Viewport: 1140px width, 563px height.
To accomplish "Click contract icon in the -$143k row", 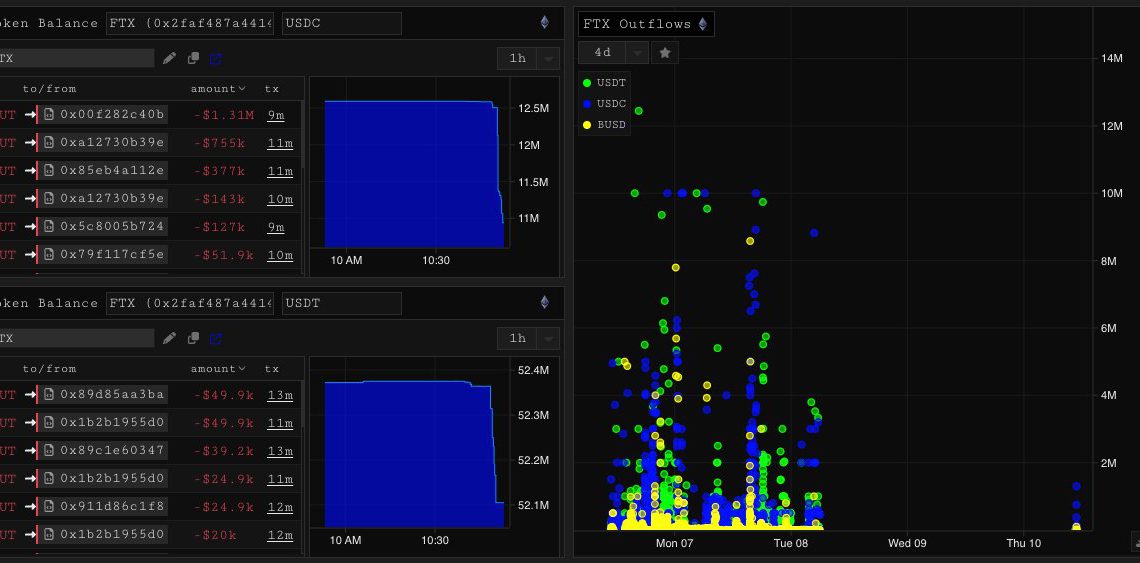I will pyautogui.click(x=49, y=199).
